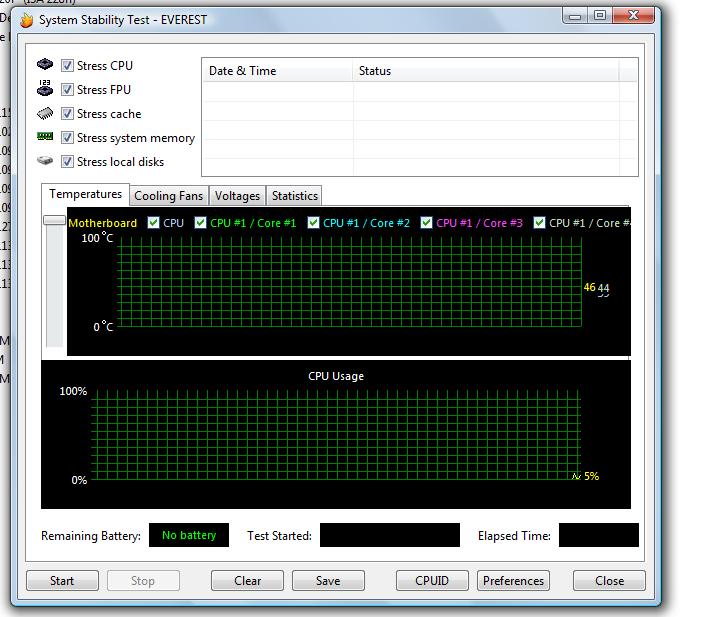704x617 pixels.
Task: Click the Clear button
Action: click(x=247, y=581)
